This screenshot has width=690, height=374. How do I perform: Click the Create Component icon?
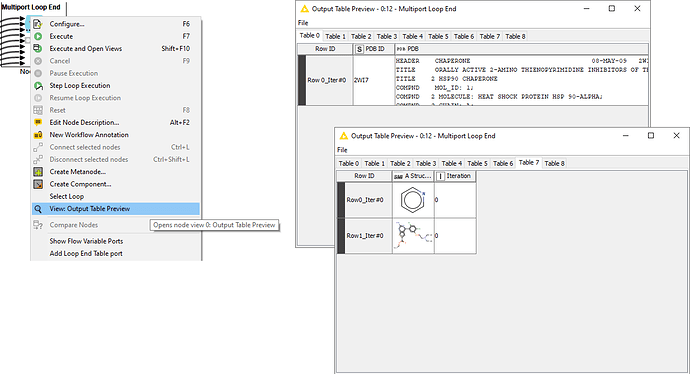coord(38,184)
